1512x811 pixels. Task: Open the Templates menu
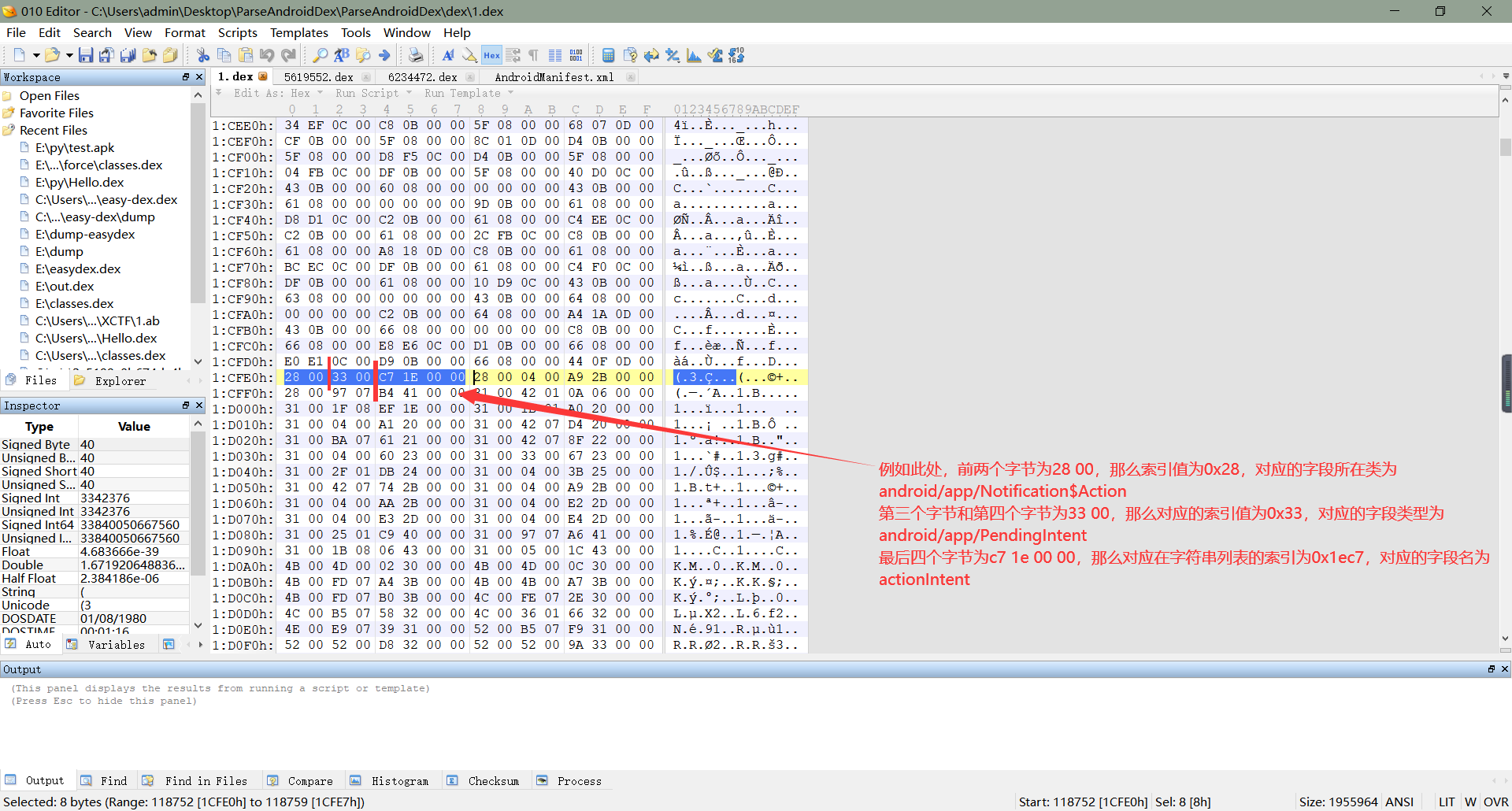point(298,32)
